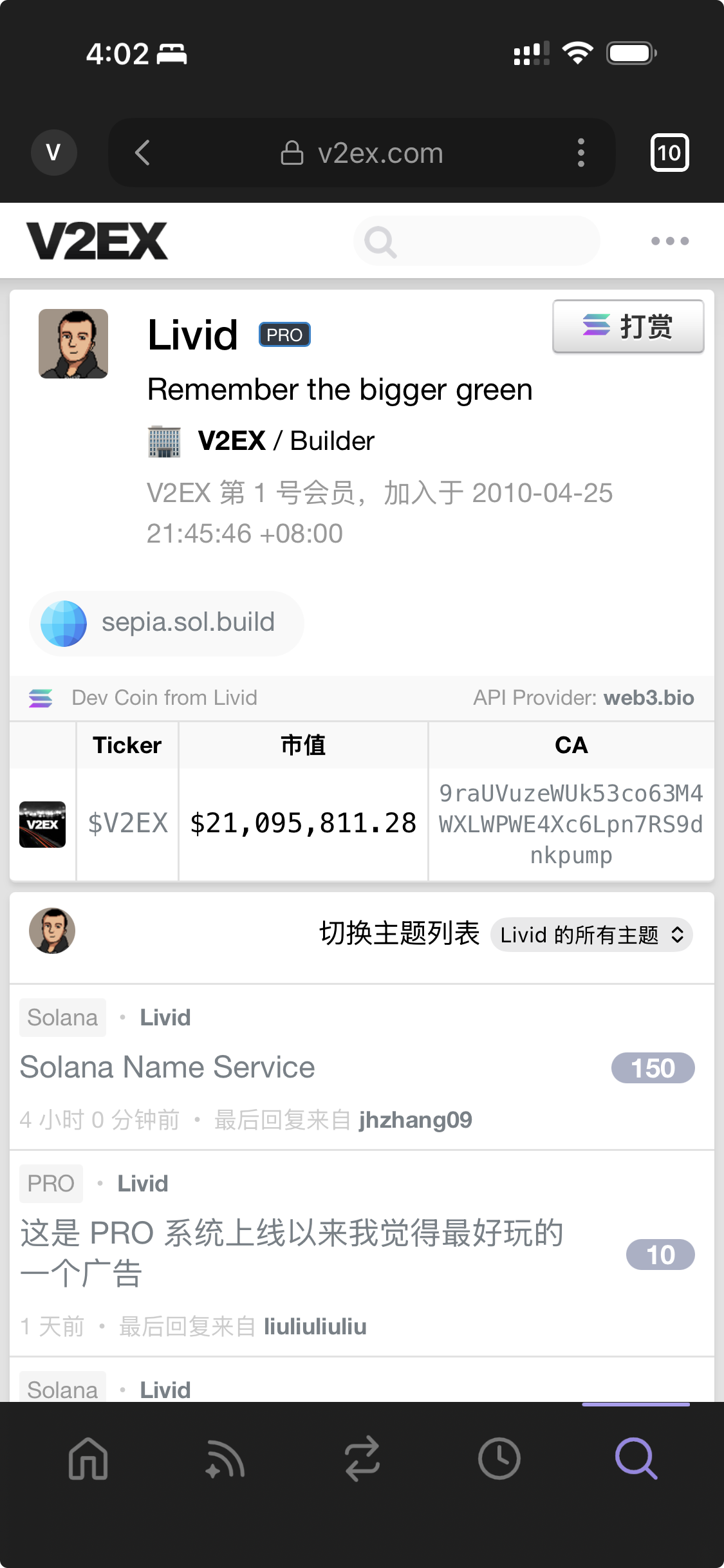Viewport: 724px width, 1568px height.
Task: Open the browser three-dot menu
Action: click(580, 153)
